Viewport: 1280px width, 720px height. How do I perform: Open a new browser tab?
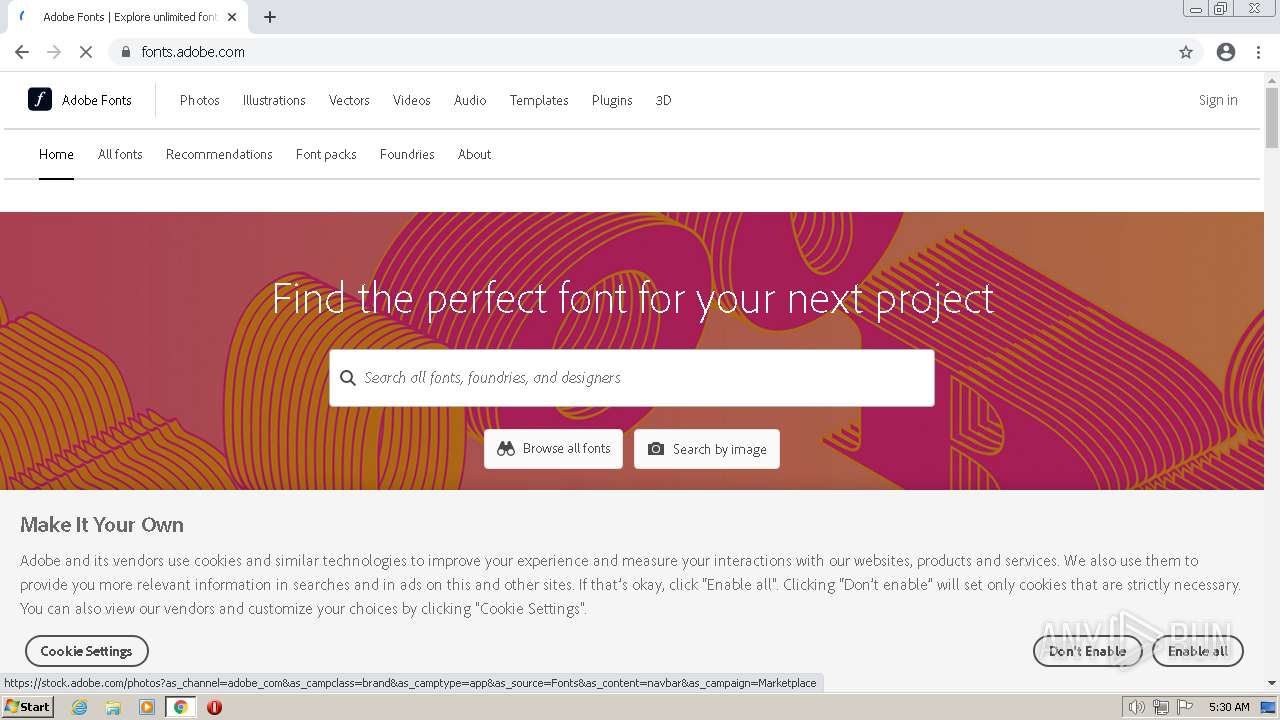[x=270, y=17]
